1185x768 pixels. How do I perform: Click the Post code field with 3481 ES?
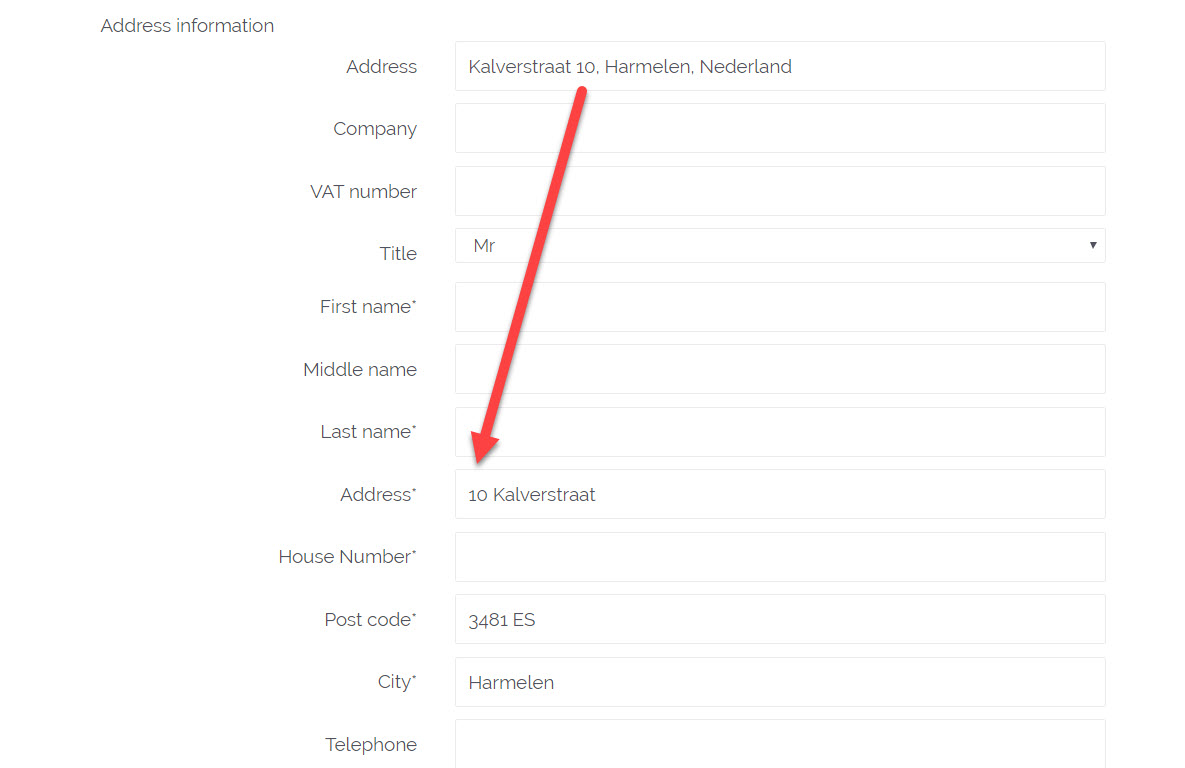[780, 619]
